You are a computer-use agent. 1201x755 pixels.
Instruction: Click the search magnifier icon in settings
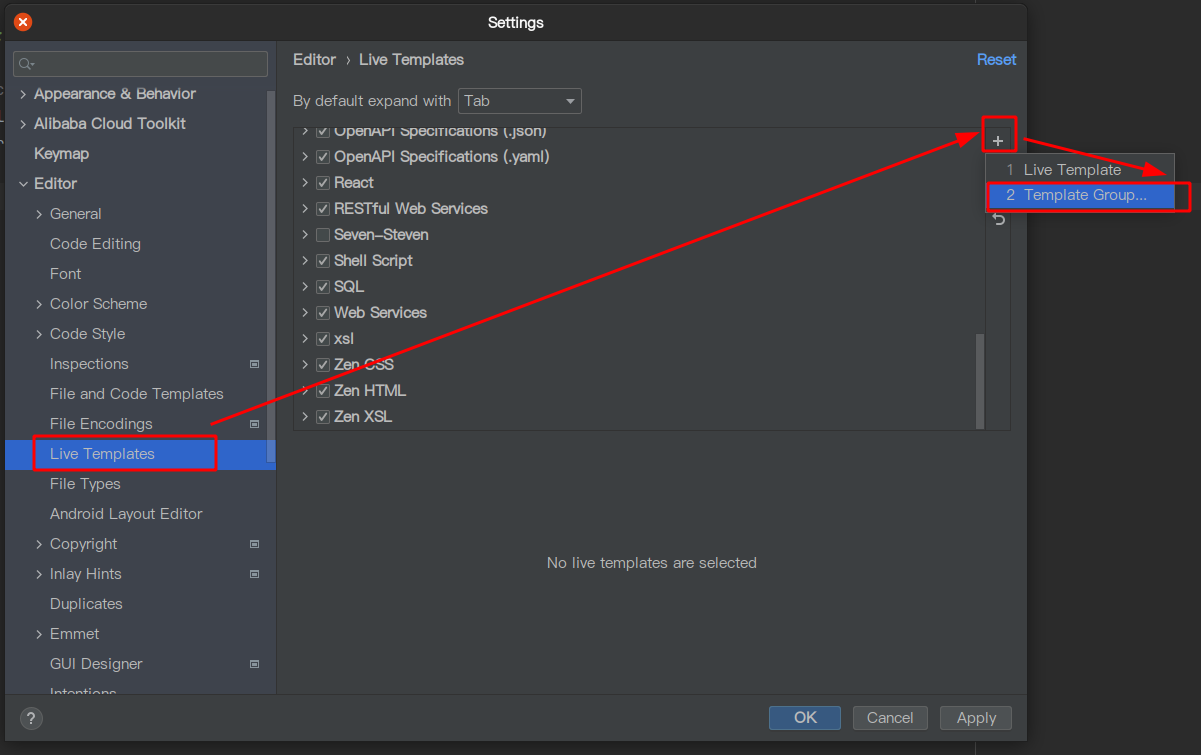click(x=26, y=64)
